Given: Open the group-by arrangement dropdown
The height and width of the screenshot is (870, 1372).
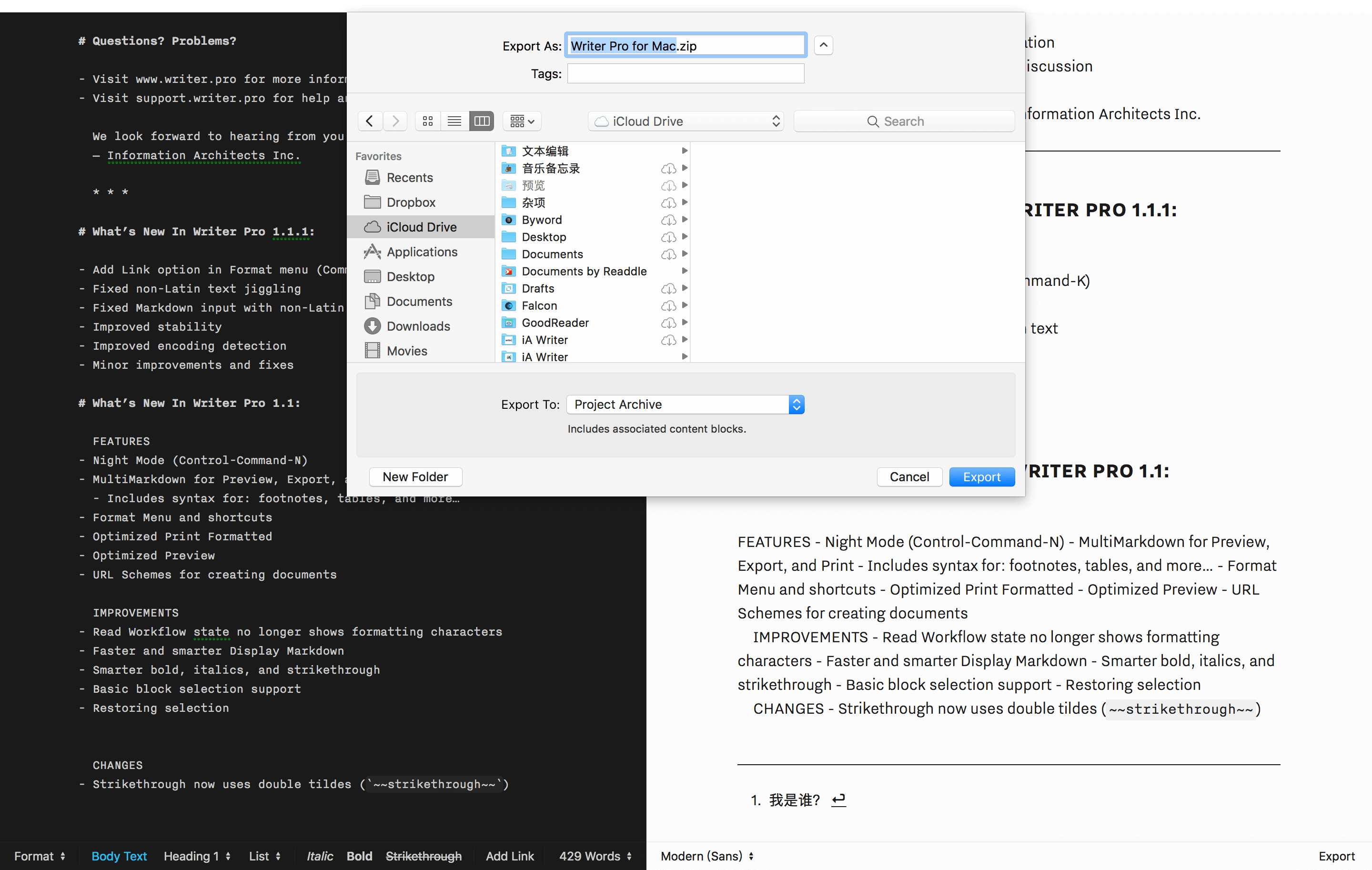Looking at the screenshot, I should click(522, 121).
